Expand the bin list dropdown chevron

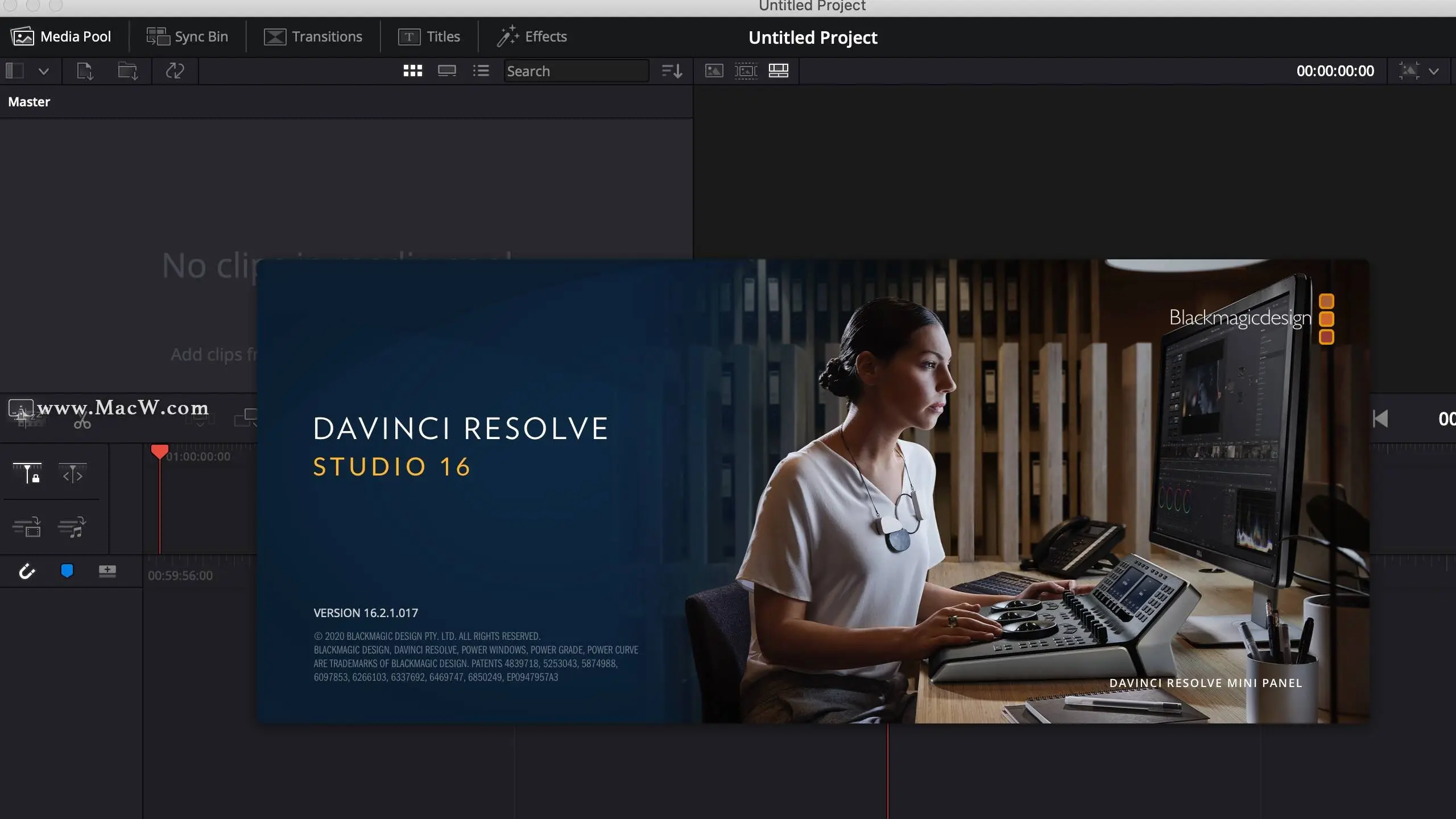click(x=44, y=72)
